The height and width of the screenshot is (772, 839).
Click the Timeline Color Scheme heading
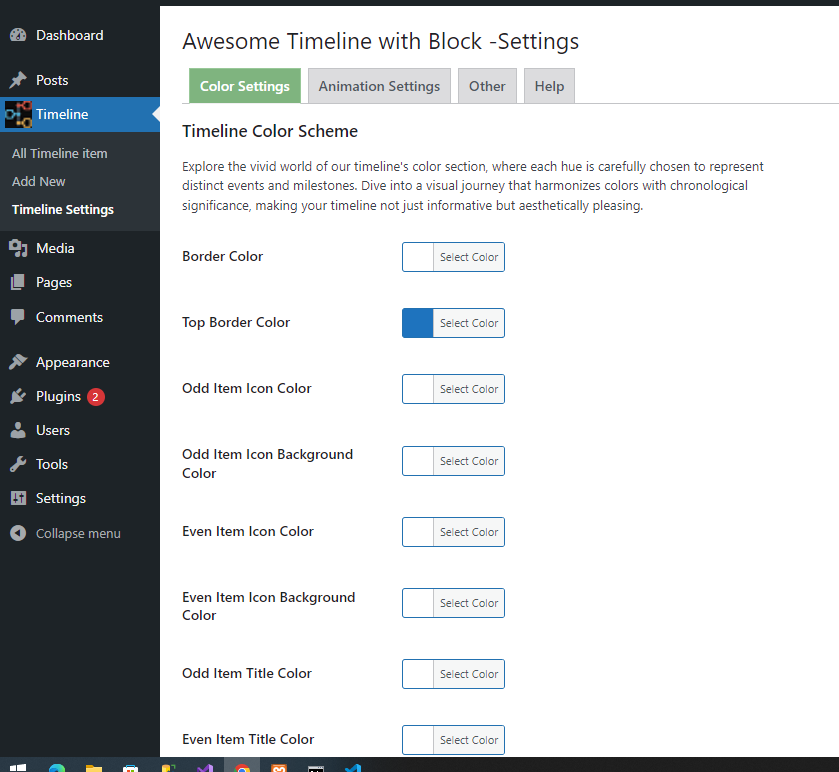click(270, 131)
